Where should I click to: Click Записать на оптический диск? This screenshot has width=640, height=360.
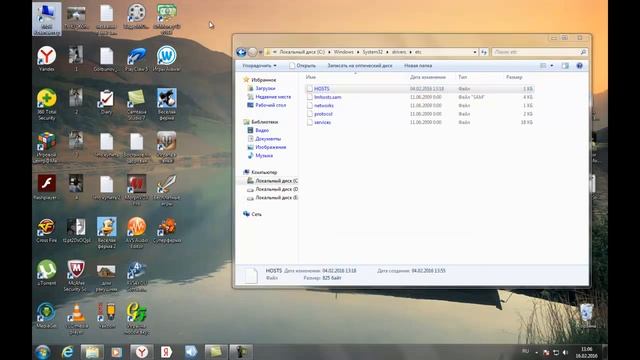(x=360, y=66)
